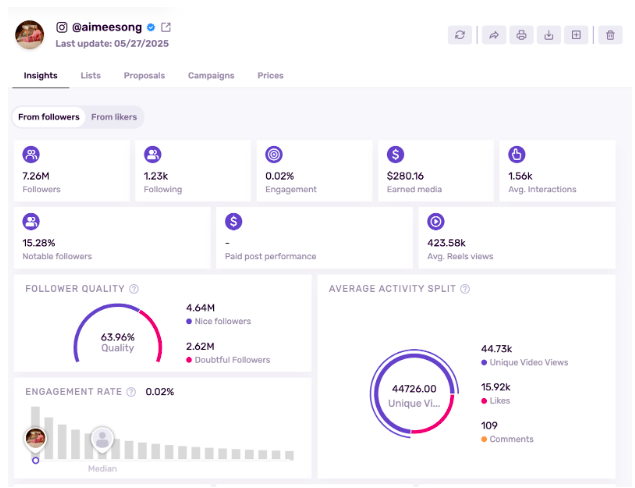Select the Prices tab
The height and width of the screenshot is (488, 635).
tap(270, 76)
